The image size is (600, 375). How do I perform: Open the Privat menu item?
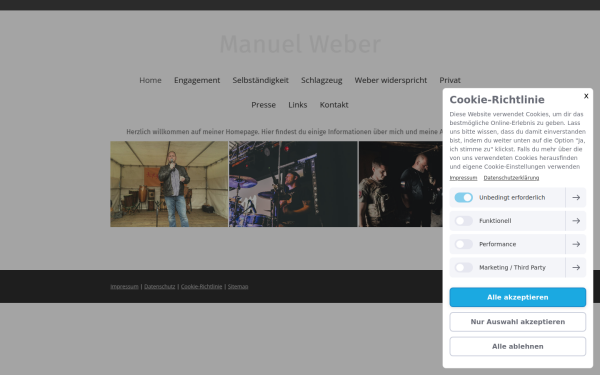pos(450,80)
